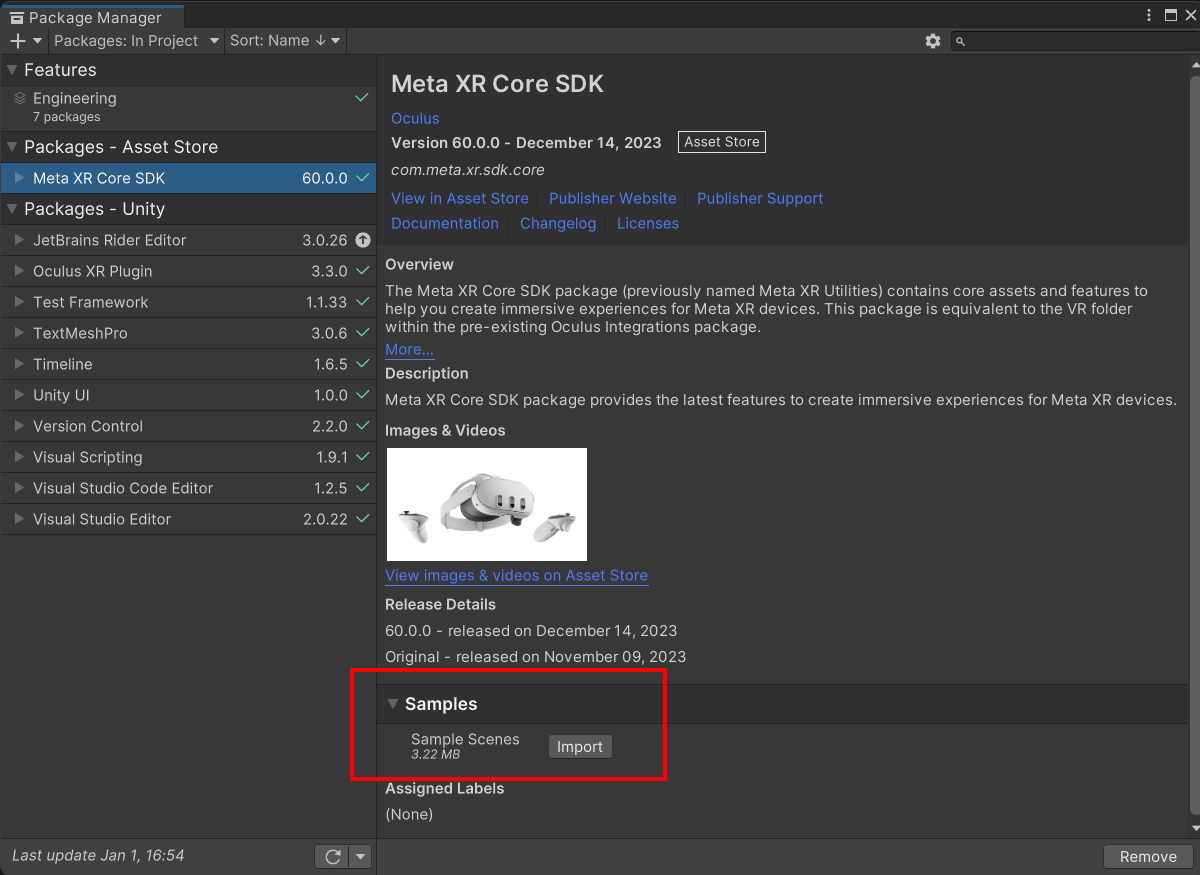Viewport: 1200px width, 875px height.
Task: Click the package search field
Action: (x=1072, y=41)
